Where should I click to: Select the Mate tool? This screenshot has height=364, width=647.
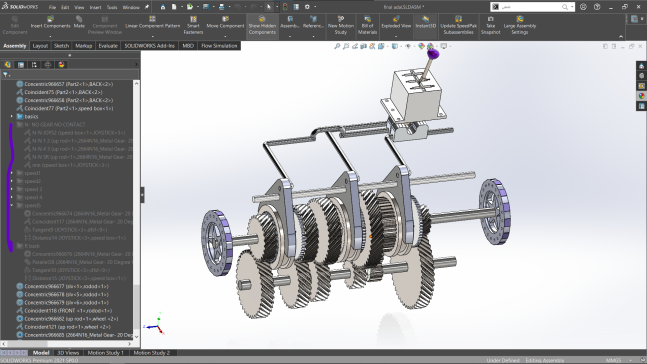tap(79, 22)
